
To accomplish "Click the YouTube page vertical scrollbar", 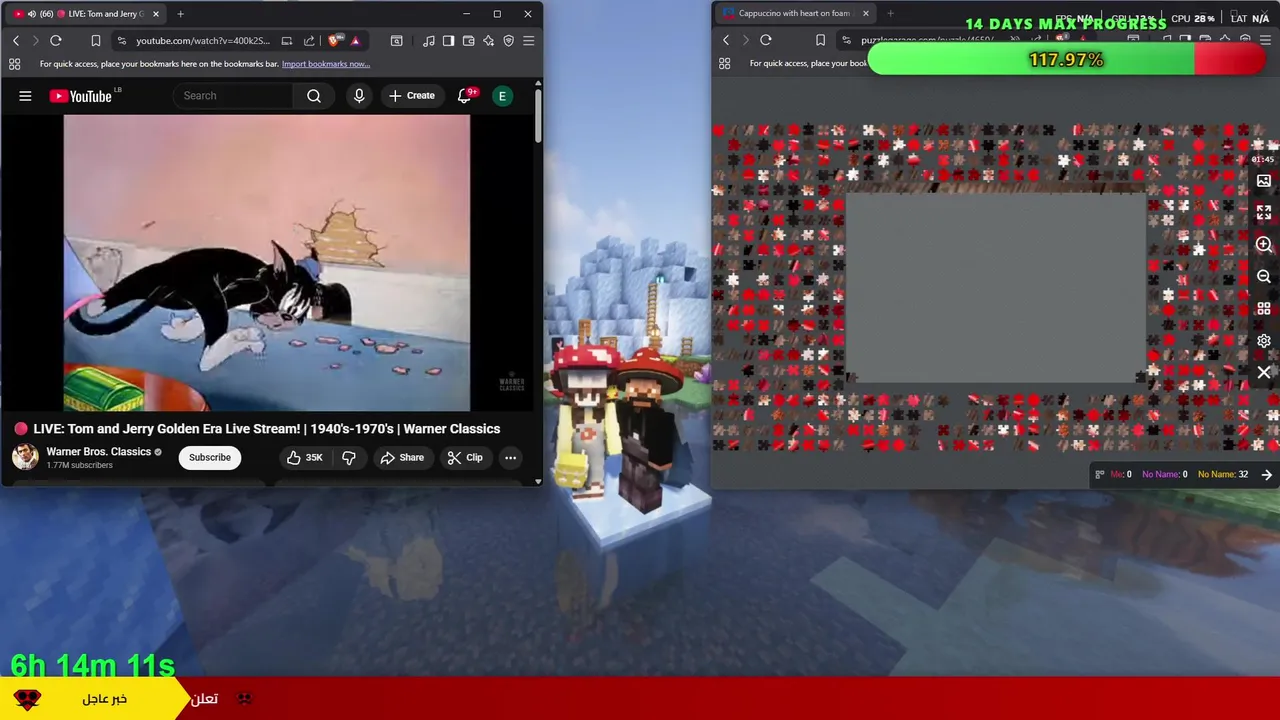I will [x=538, y=115].
